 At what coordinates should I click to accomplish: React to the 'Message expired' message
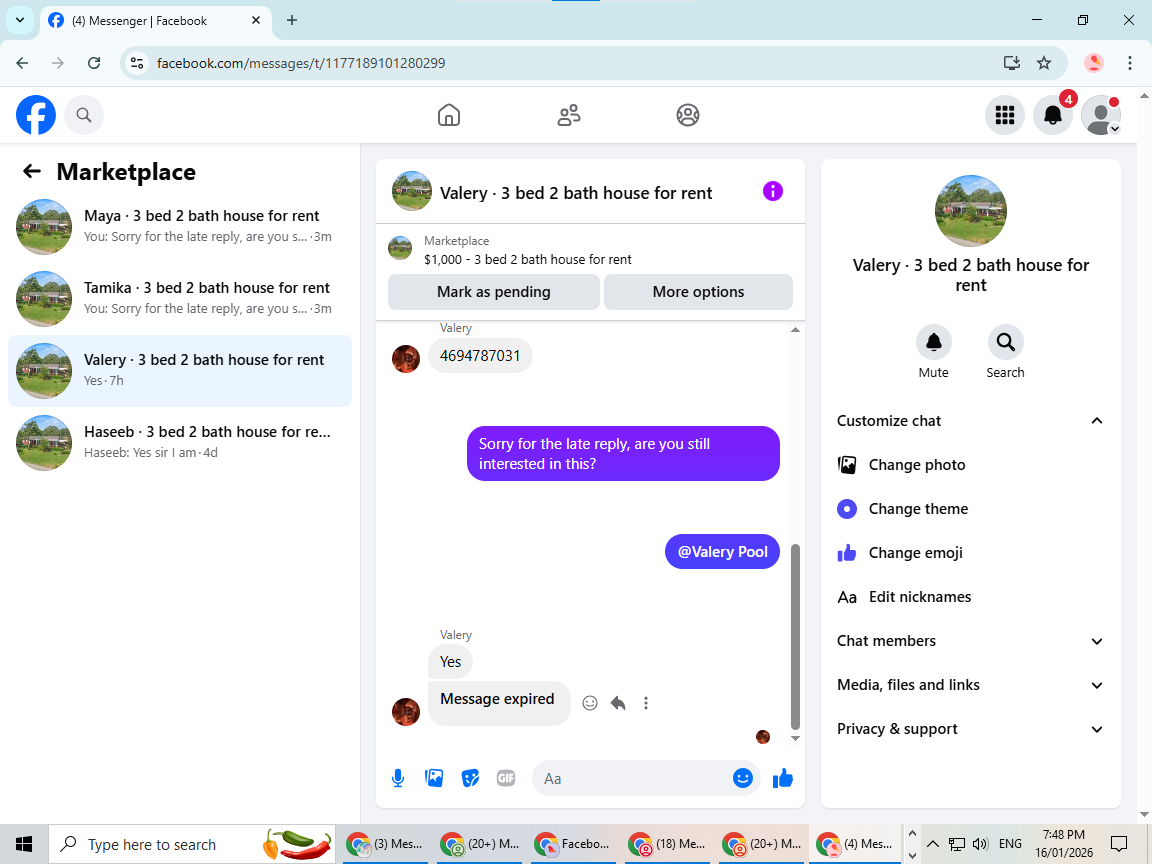pyautogui.click(x=590, y=703)
